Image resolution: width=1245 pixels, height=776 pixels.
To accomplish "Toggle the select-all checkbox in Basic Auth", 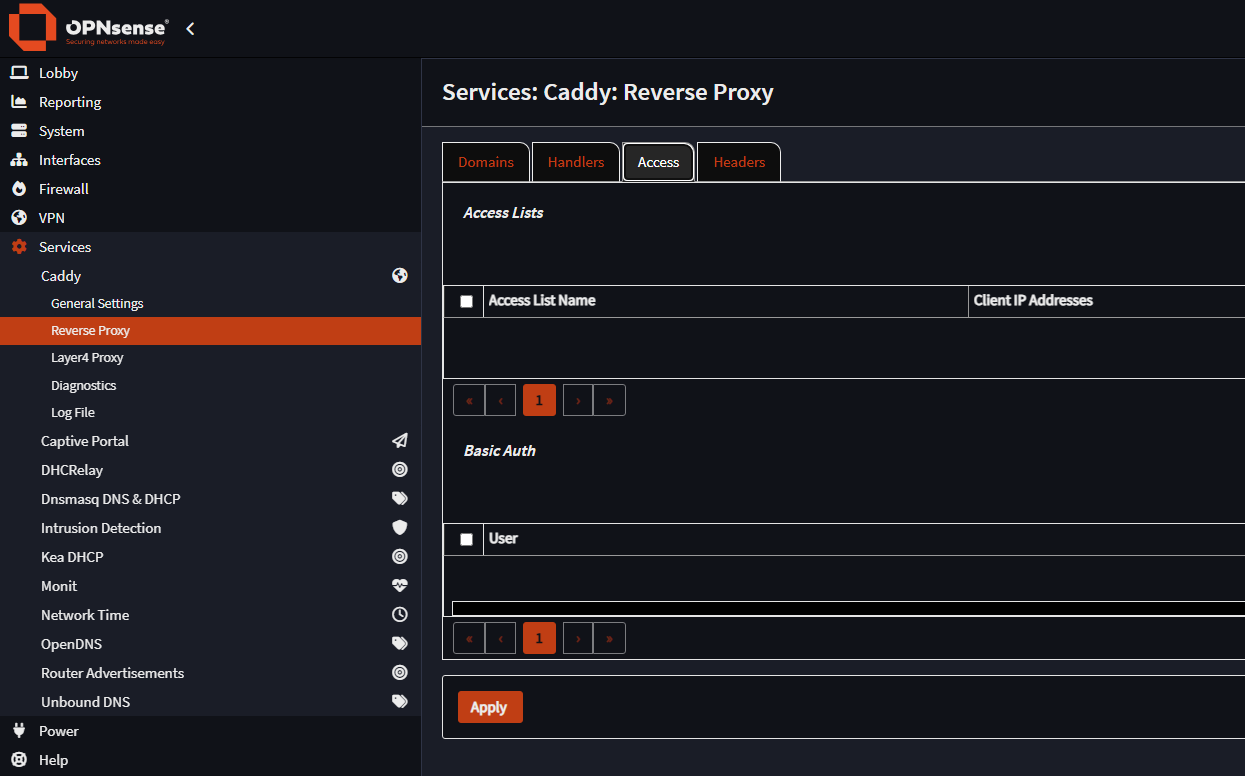I will pos(466,539).
